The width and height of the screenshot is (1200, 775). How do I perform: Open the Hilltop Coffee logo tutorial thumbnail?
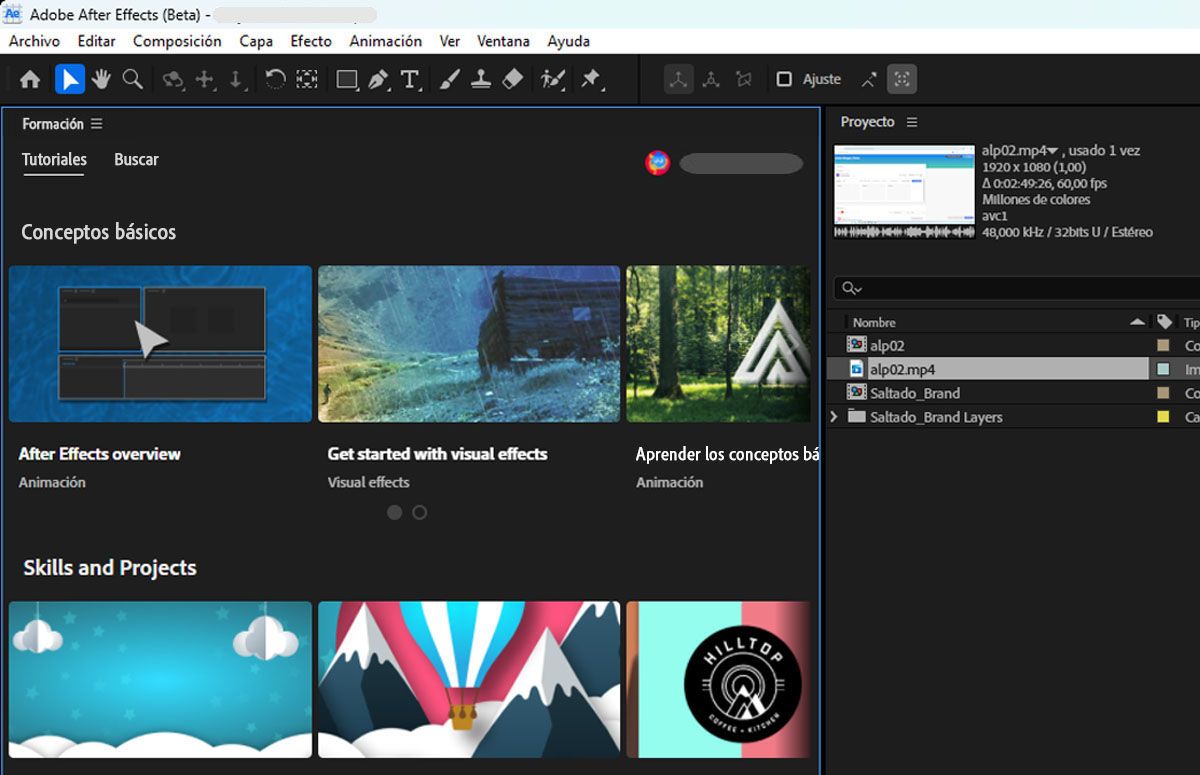[718, 679]
